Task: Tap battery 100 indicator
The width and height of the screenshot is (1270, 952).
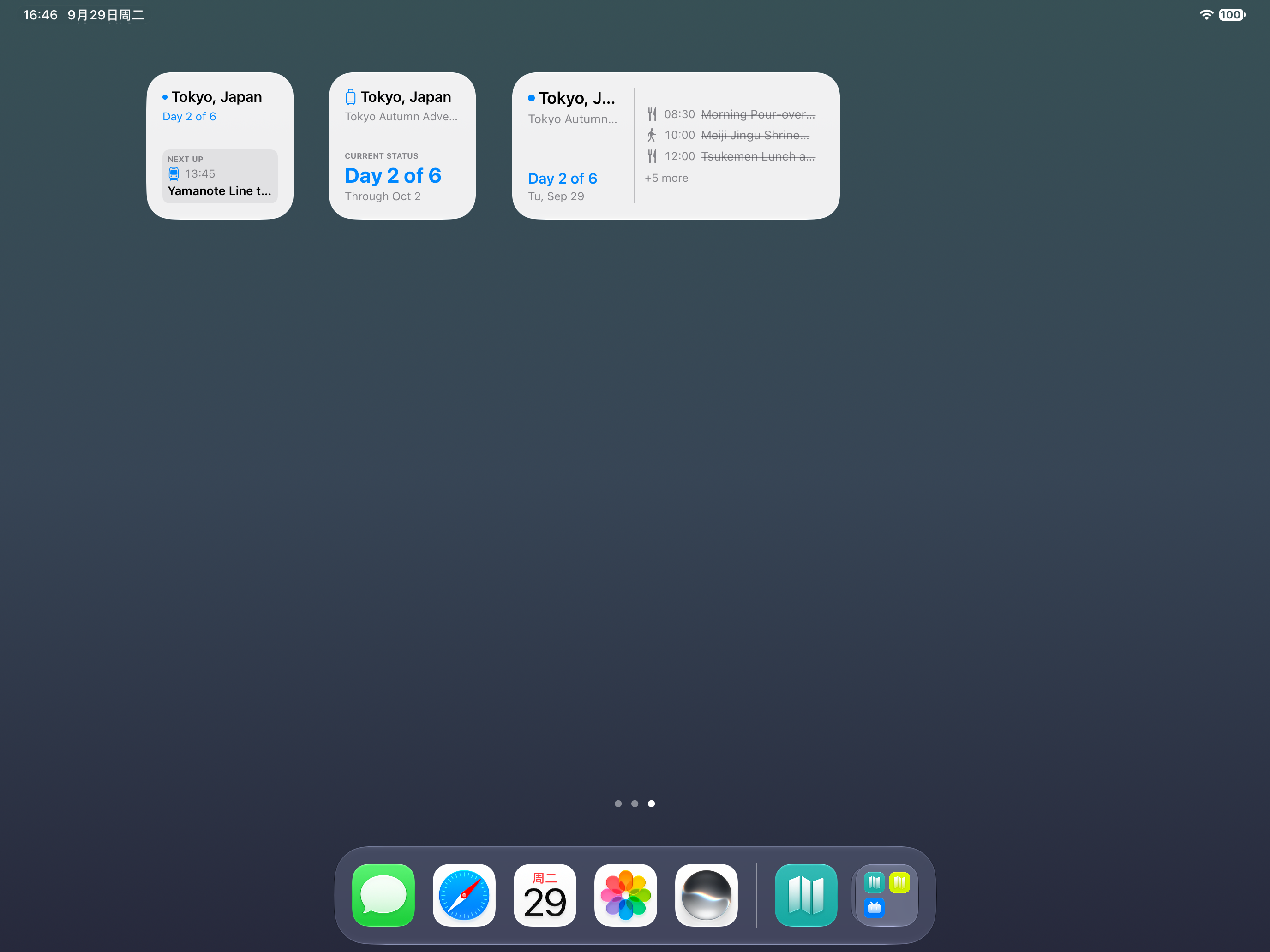Action: click(1232, 15)
